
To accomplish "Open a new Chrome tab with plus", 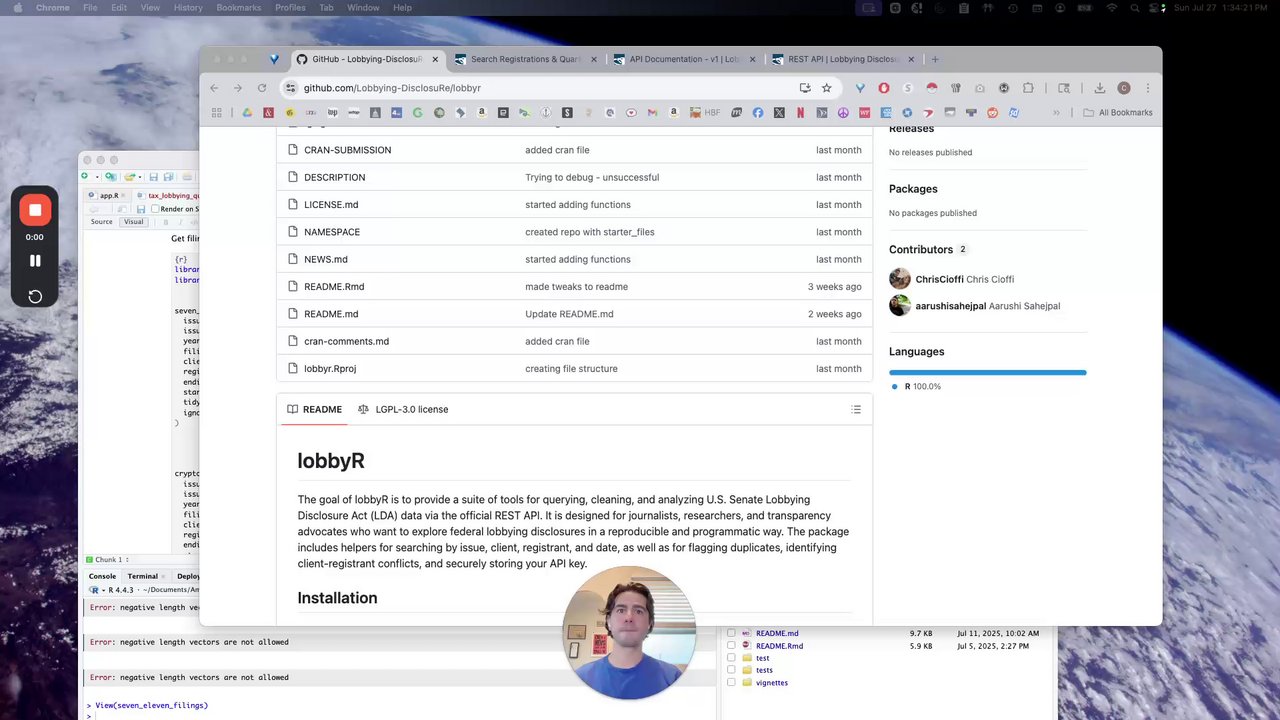I will [935, 59].
